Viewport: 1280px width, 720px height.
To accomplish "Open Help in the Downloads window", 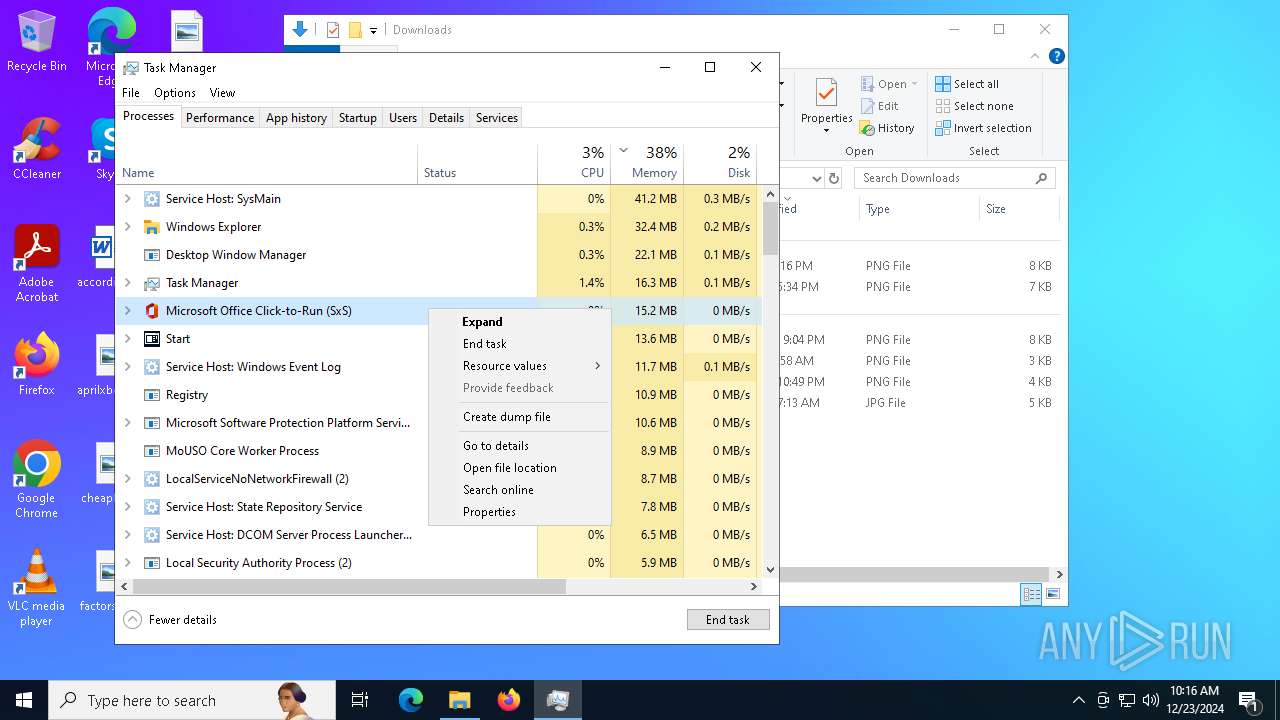I will pyautogui.click(x=1056, y=56).
